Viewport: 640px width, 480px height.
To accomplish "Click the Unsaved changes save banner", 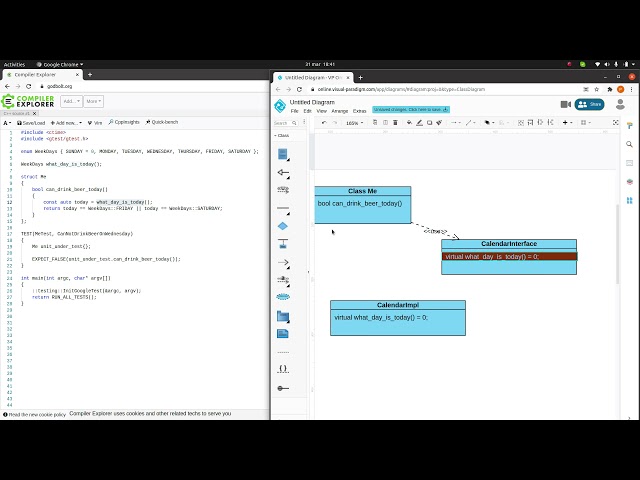I will pos(411,109).
